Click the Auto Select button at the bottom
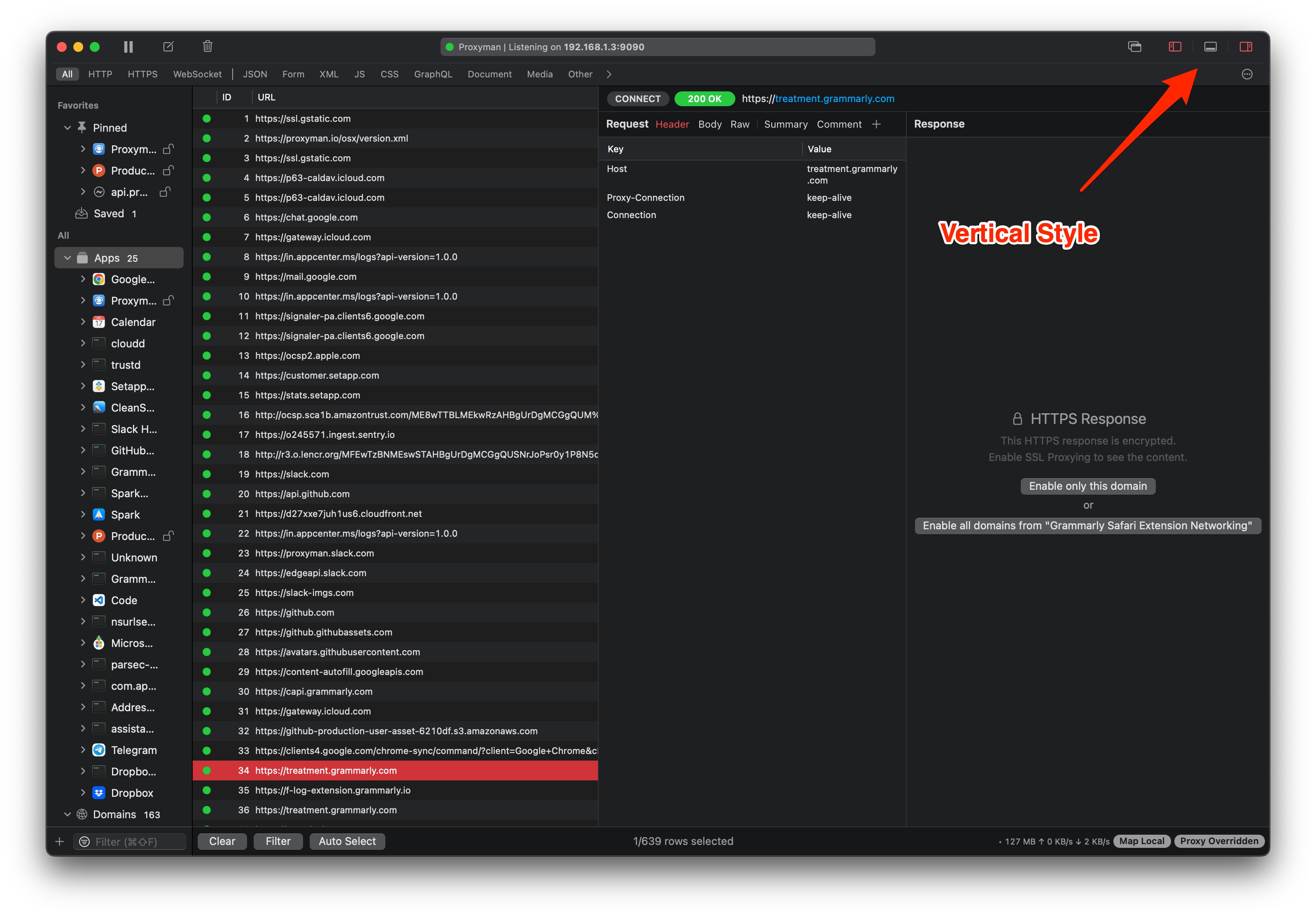Viewport: 1316px width, 917px height. [x=347, y=841]
